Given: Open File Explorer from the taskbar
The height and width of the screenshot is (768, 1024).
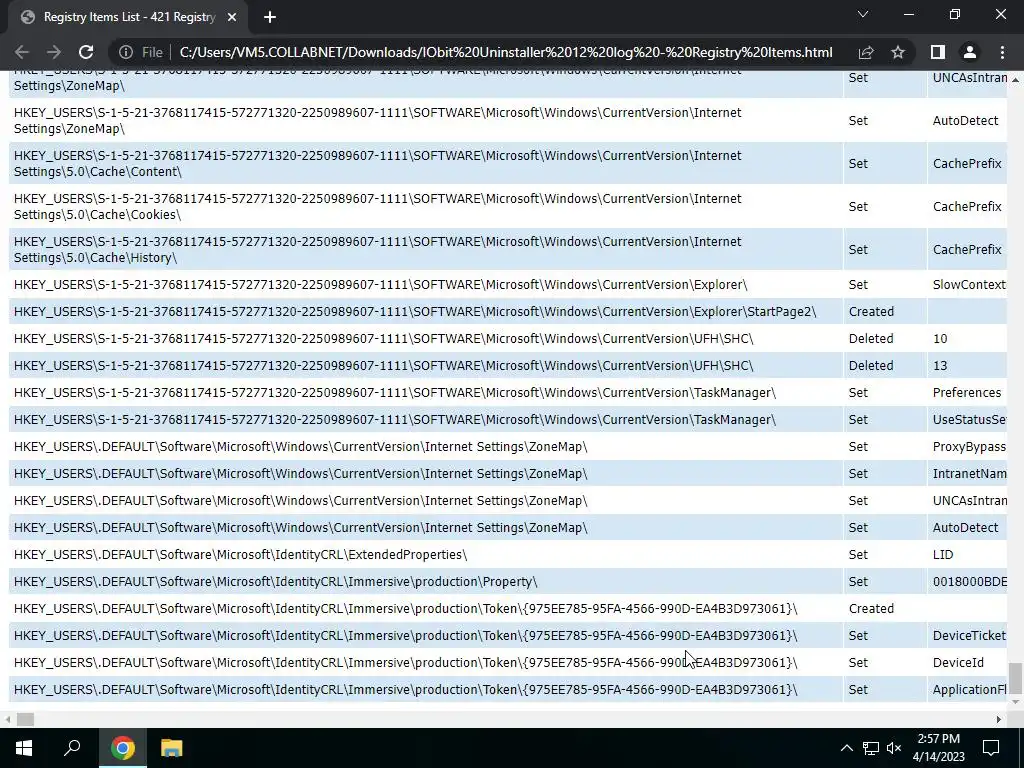Looking at the screenshot, I should (x=171, y=748).
